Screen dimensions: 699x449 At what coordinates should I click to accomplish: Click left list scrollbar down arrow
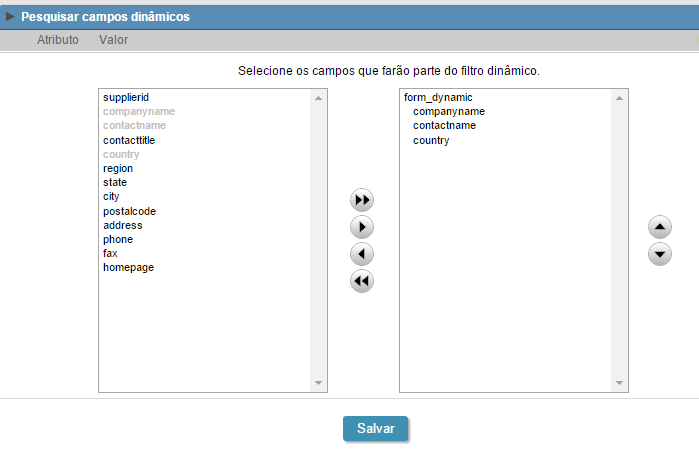click(319, 384)
